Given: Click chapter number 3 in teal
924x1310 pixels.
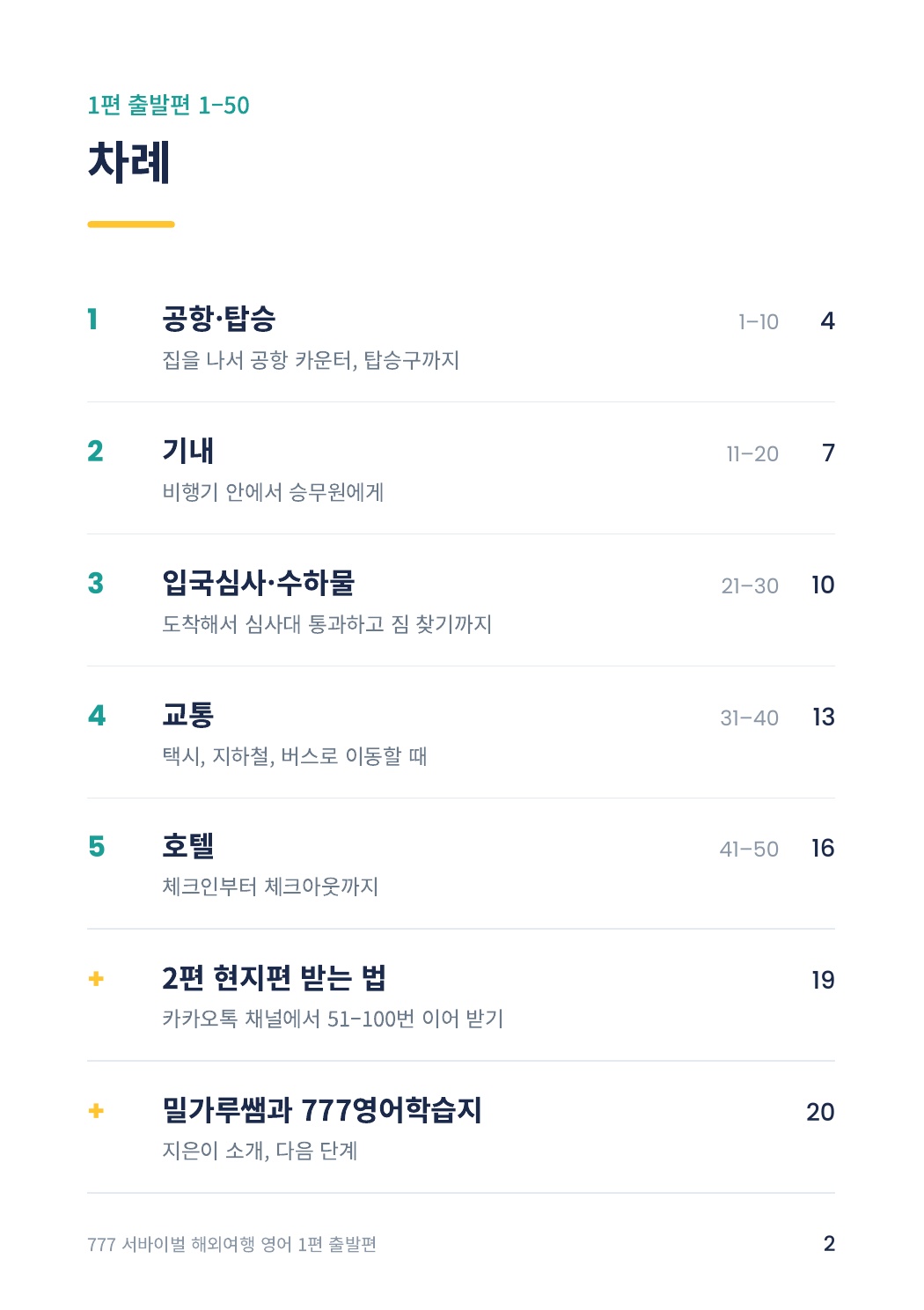Looking at the screenshot, I should pos(95,584).
